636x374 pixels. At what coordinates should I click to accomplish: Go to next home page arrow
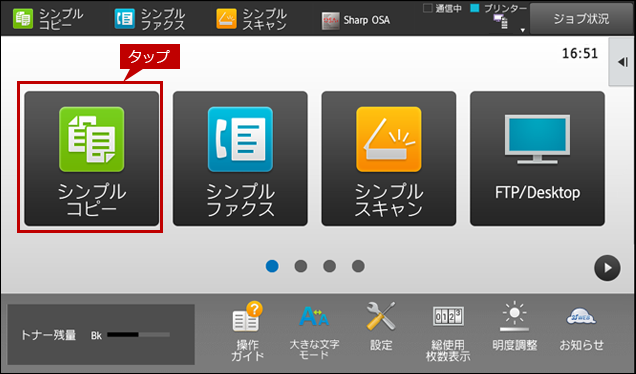pyautogui.click(x=607, y=268)
